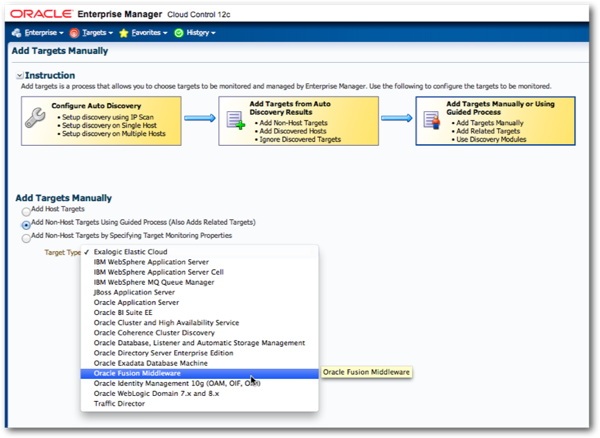This screenshot has width=600, height=438.
Task: Click the Auto Discovery Results document icon
Action: (235, 120)
